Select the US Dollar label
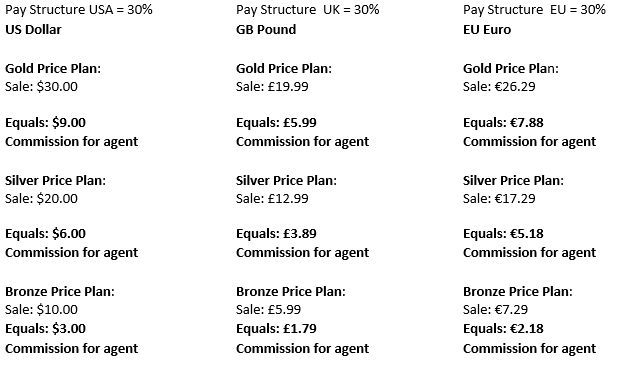Viewport: 617px width, 367px height. tap(33, 30)
